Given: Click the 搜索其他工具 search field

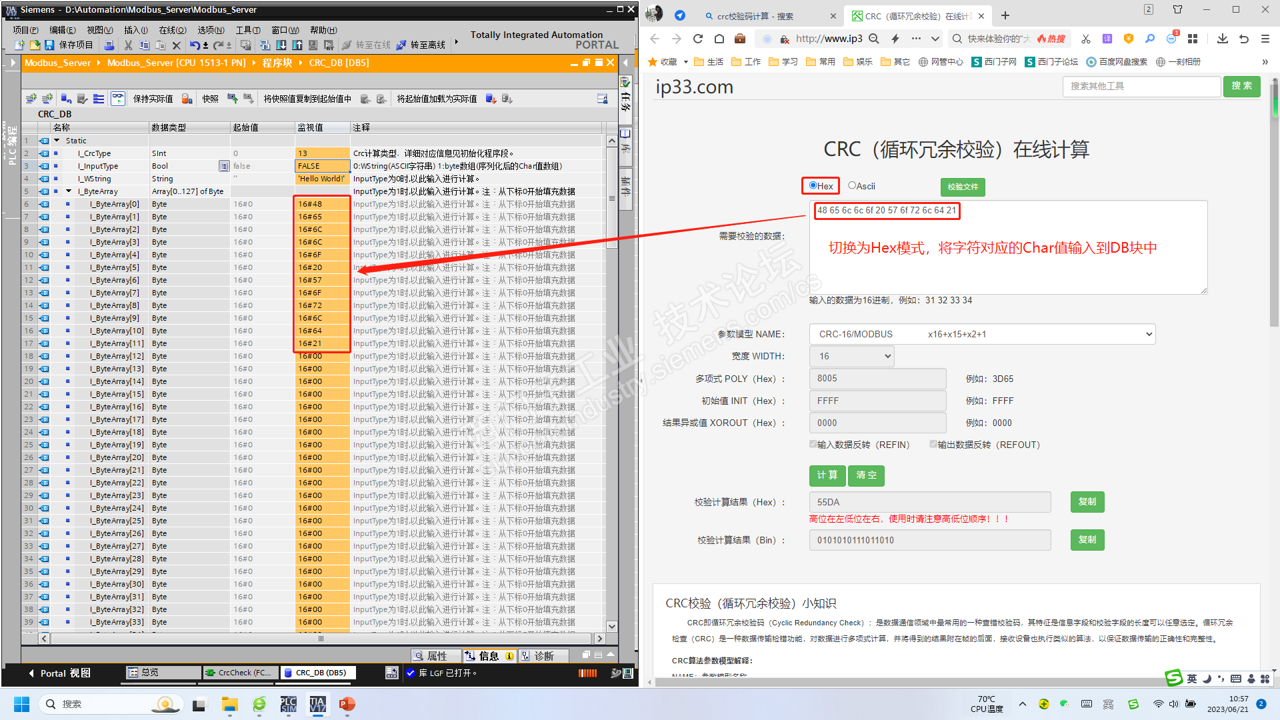Looking at the screenshot, I should tap(1141, 86).
